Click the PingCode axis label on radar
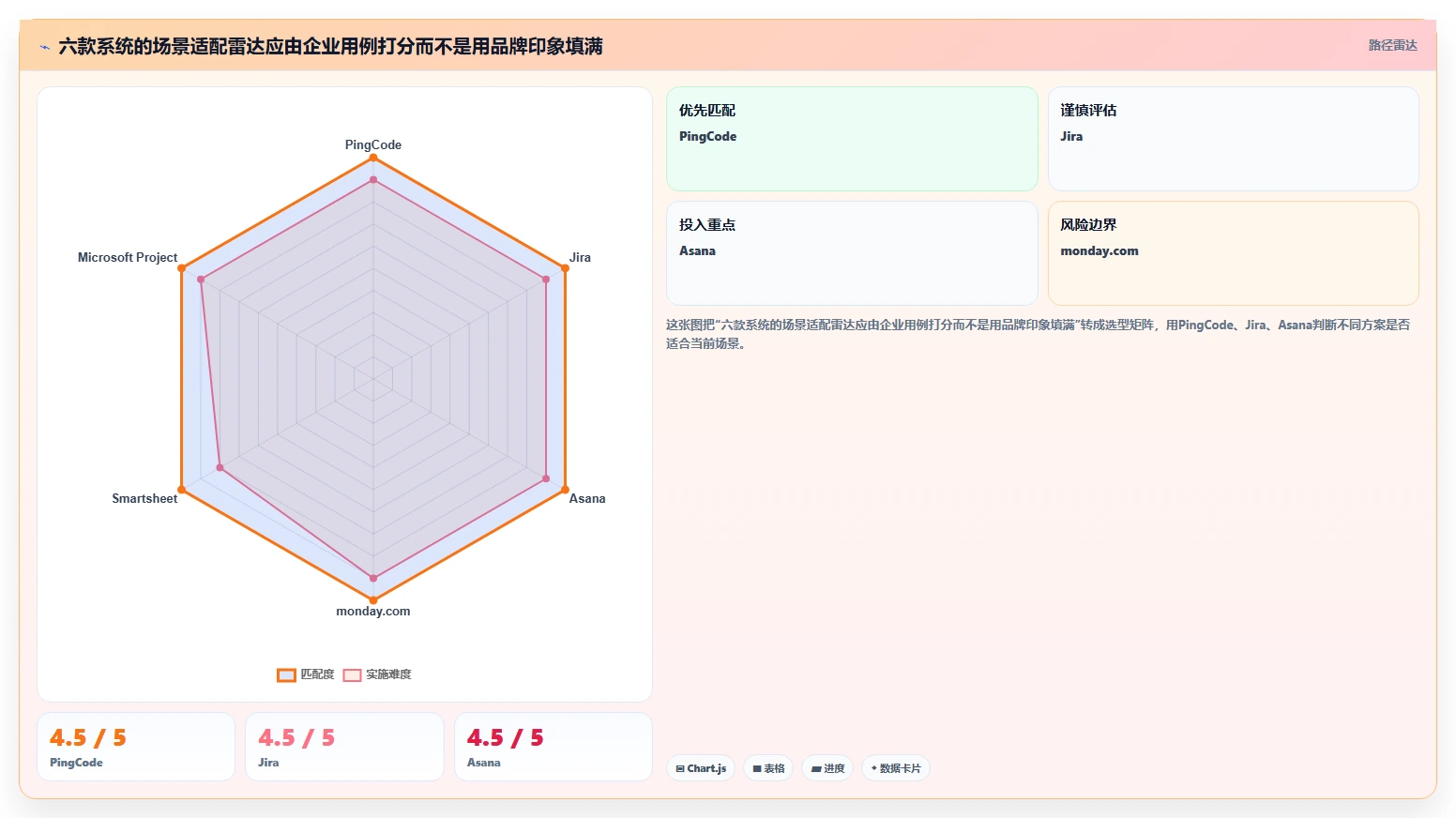Image resolution: width=1456 pixels, height=818 pixels. click(373, 144)
